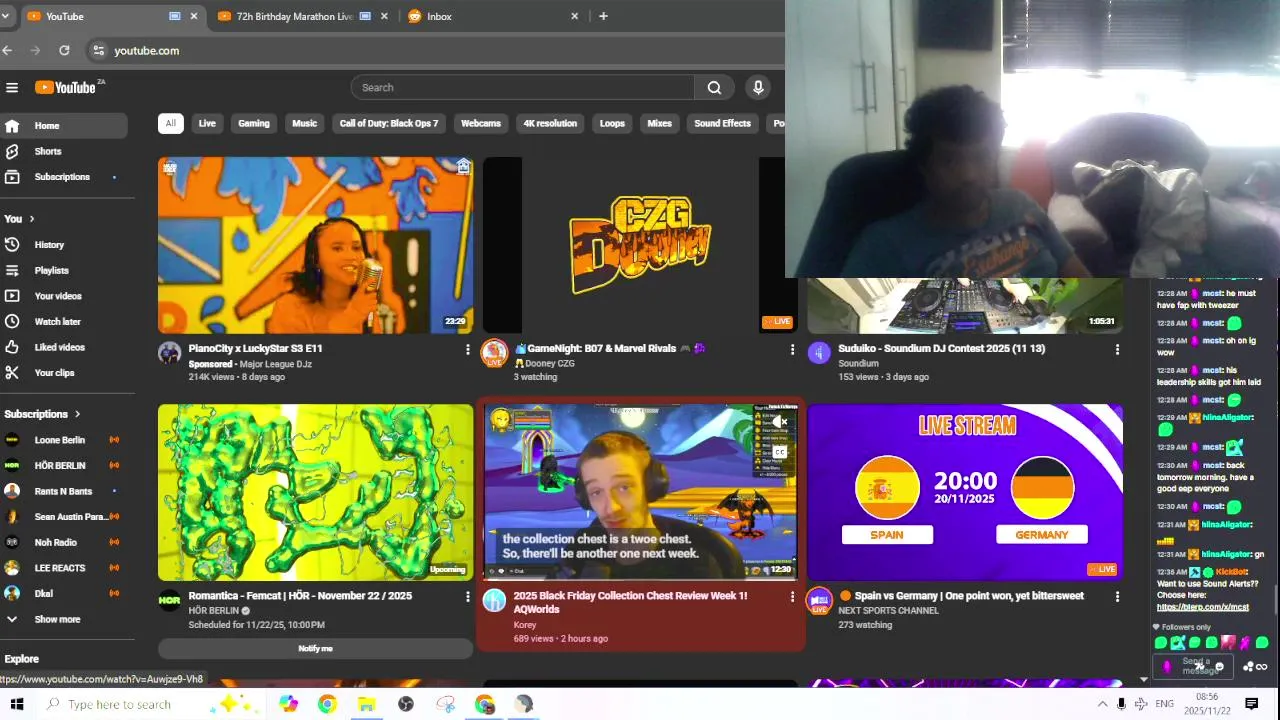Open the Spain vs Germany thumbnail
This screenshot has height=720, width=1280.
[x=965, y=492]
